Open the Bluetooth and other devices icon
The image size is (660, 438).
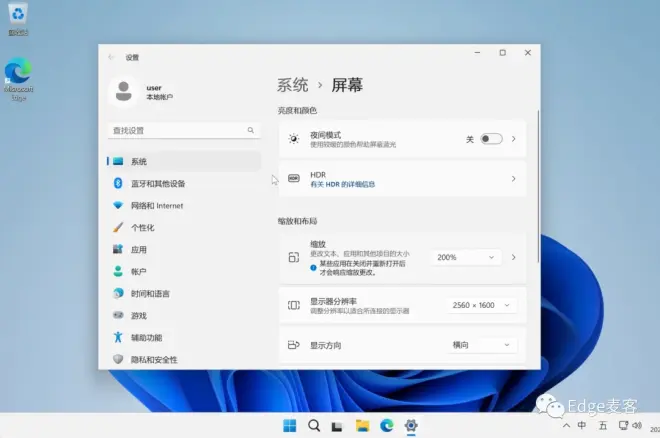(118, 183)
